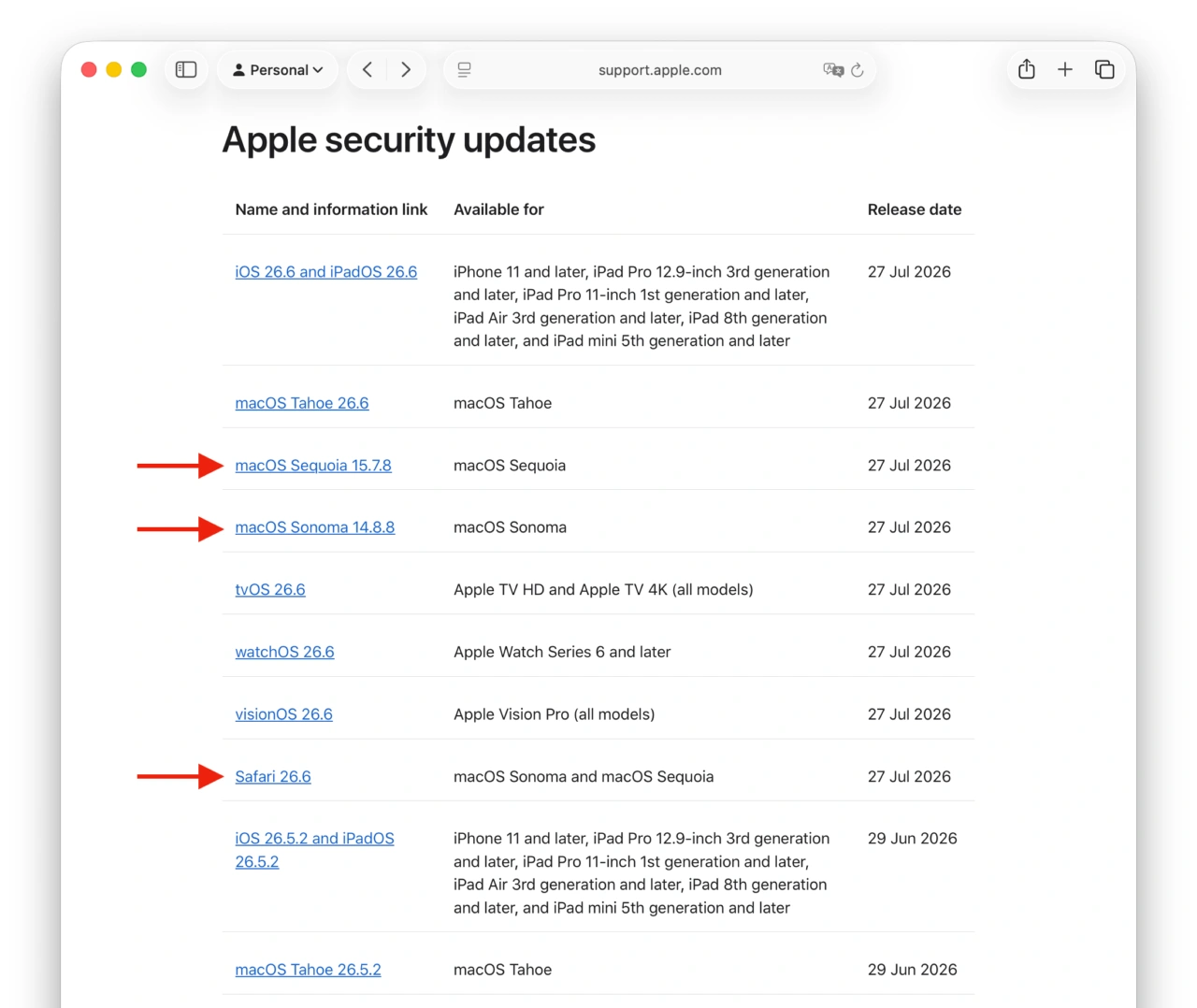Go forward with the right arrow
The height and width of the screenshot is (1008, 1197).
406,70
